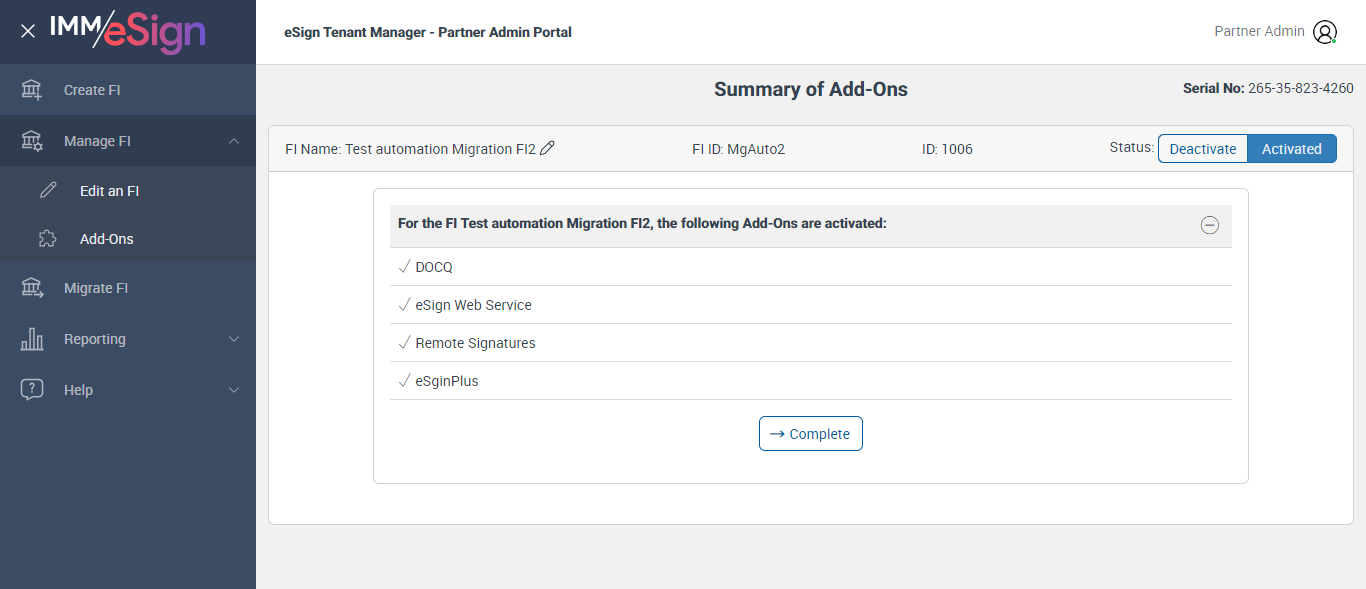The height and width of the screenshot is (589, 1366).
Task: Click the Add-Ons puzzle piece icon
Action: pos(48,239)
